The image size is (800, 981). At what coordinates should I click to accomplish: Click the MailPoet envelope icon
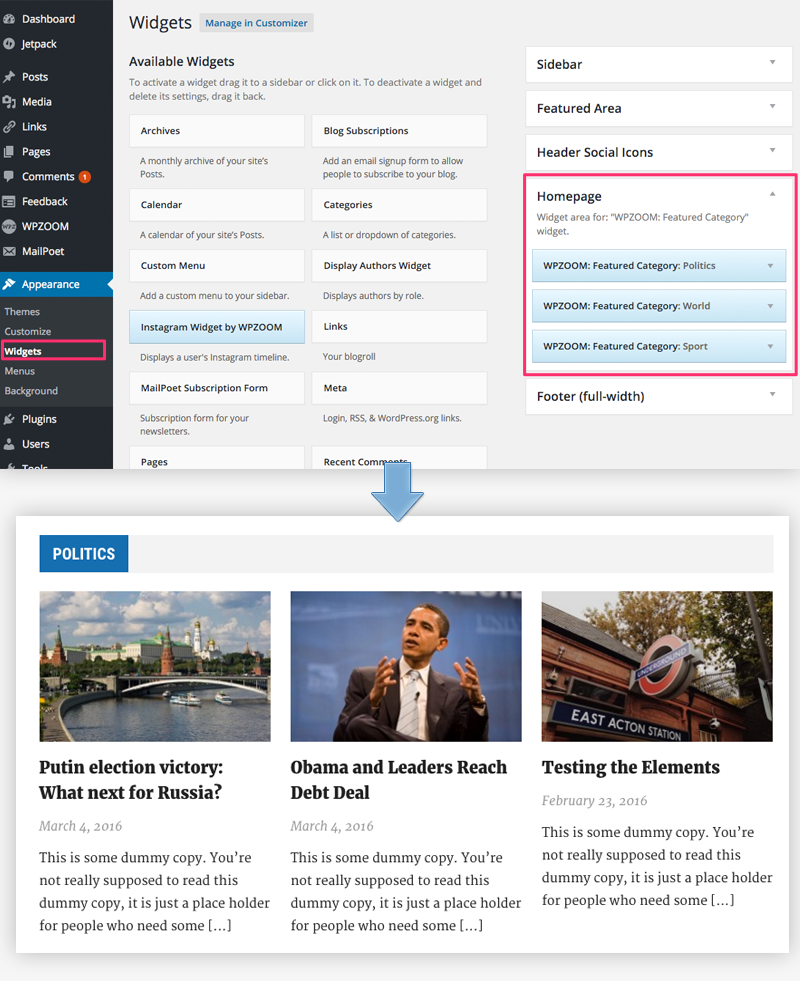point(9,252)
